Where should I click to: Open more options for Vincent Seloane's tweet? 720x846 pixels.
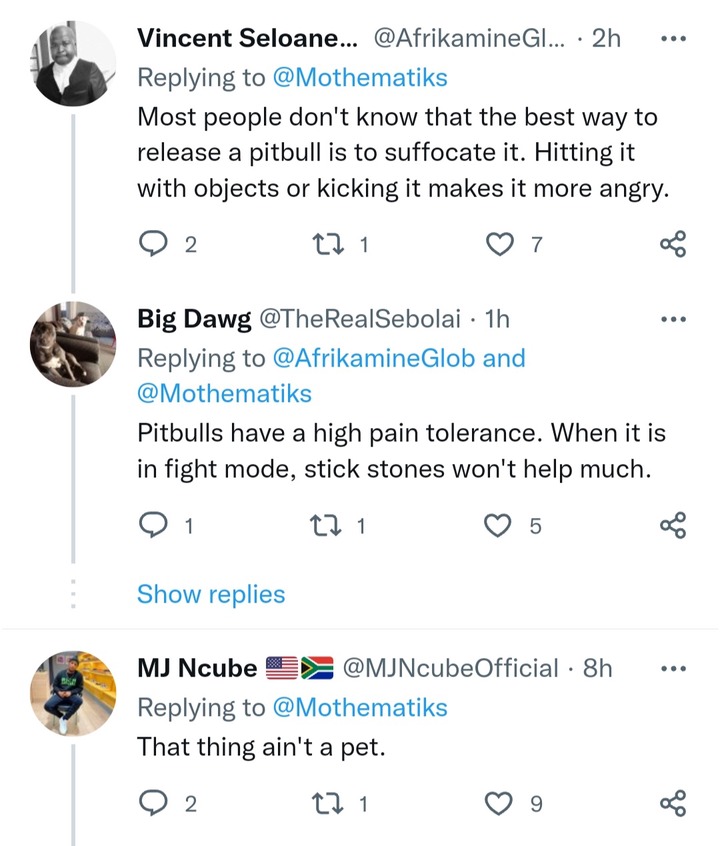point(674,39)
